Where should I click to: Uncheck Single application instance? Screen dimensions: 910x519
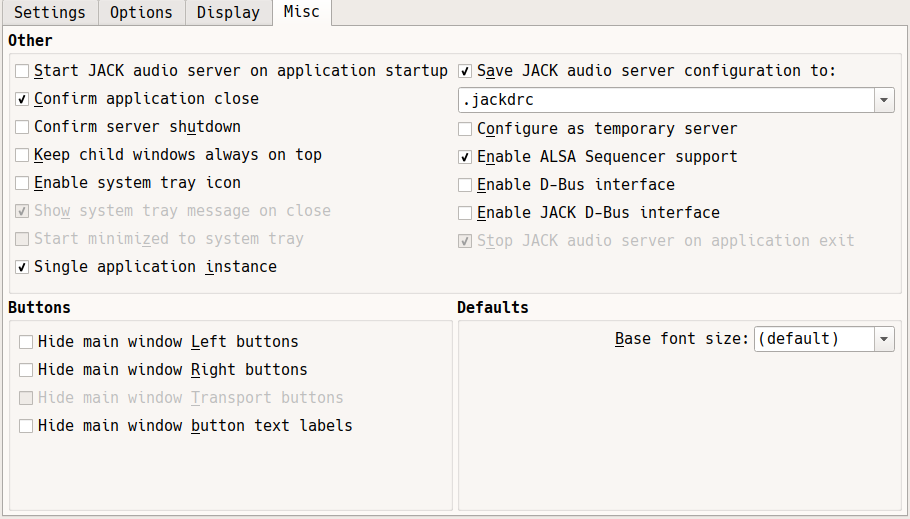tap(23, 267)
